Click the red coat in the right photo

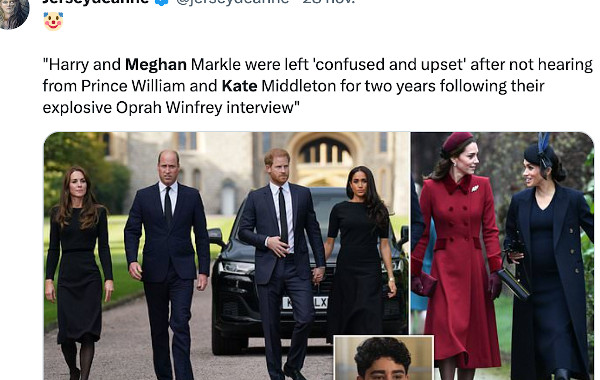coord(459,268)
